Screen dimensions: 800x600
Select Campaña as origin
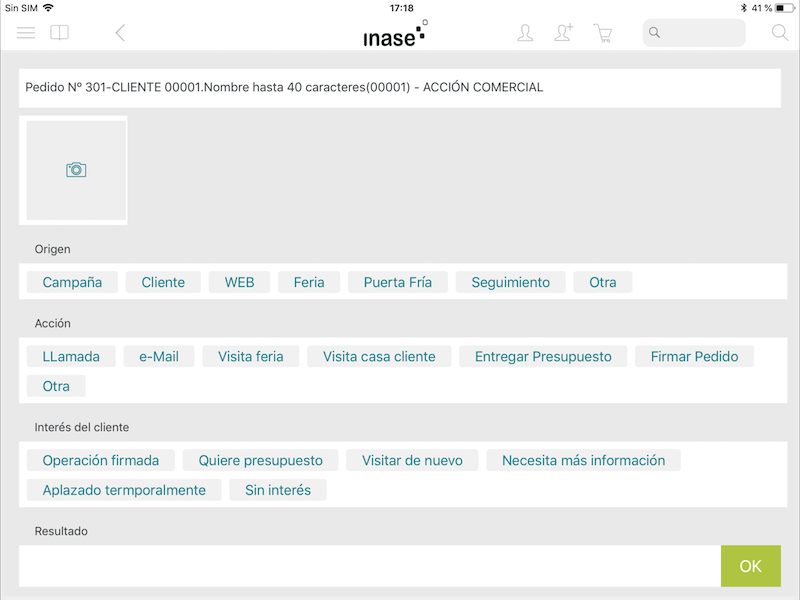72,282
